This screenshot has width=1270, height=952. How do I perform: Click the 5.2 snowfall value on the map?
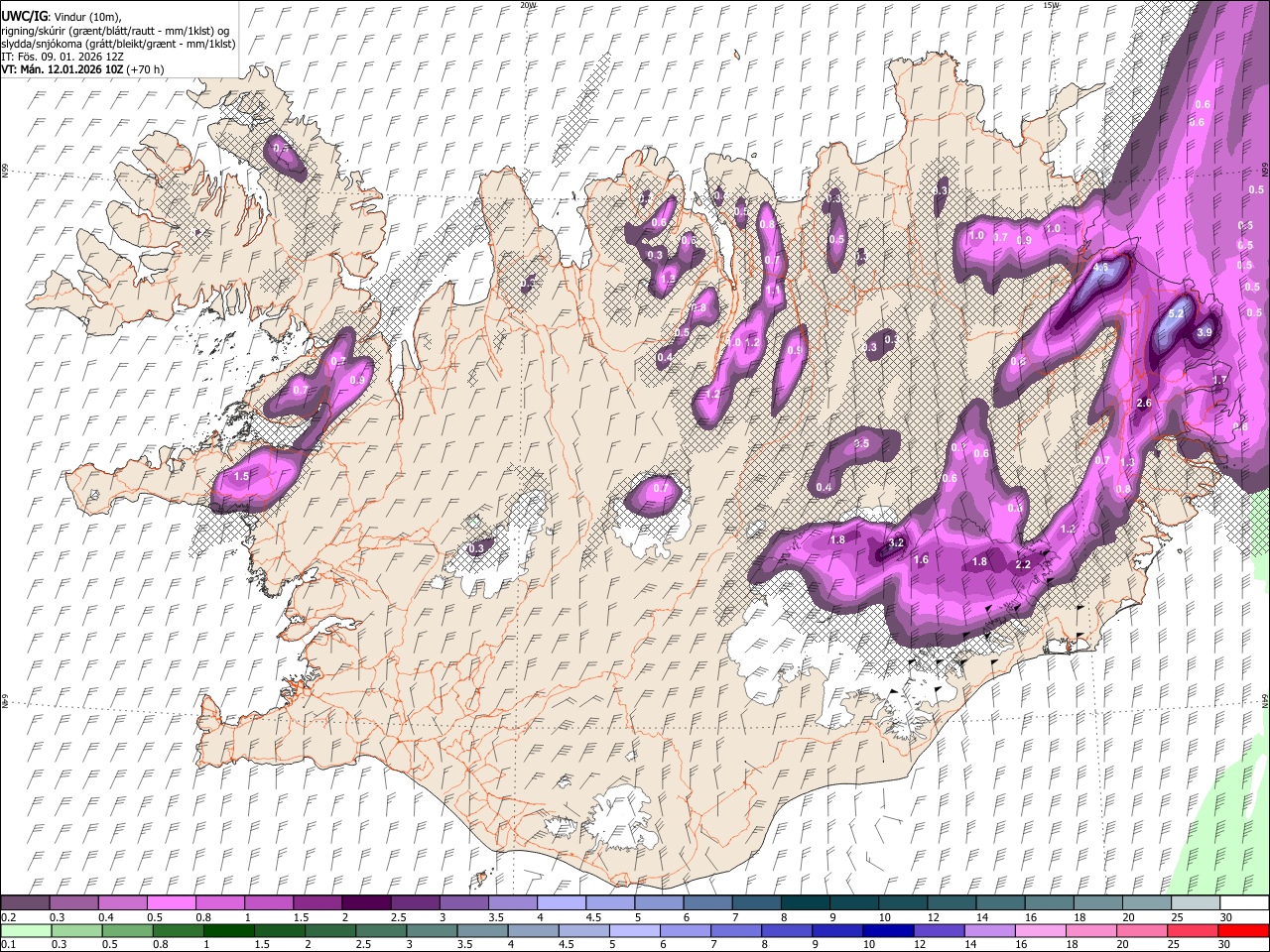(1177, 313)
